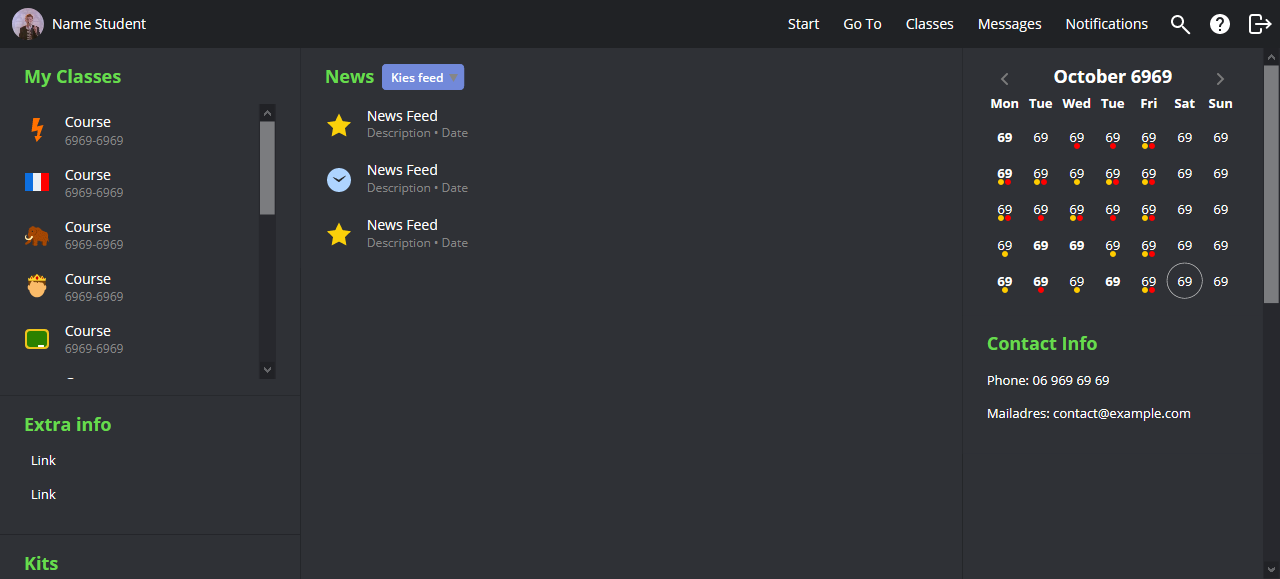Go to the previous month with the left chevron

pos(1004,78)
